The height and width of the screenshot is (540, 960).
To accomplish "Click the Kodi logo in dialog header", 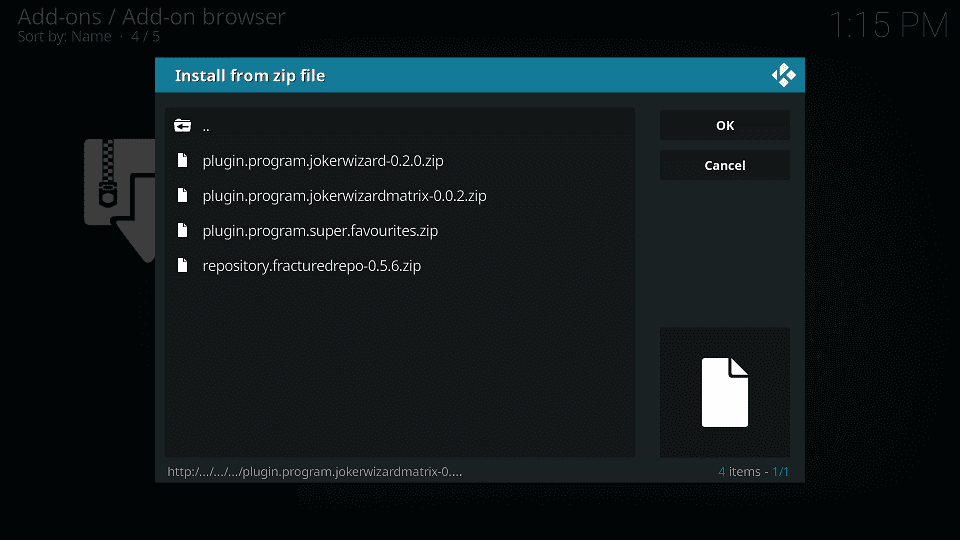I will 783,75.
